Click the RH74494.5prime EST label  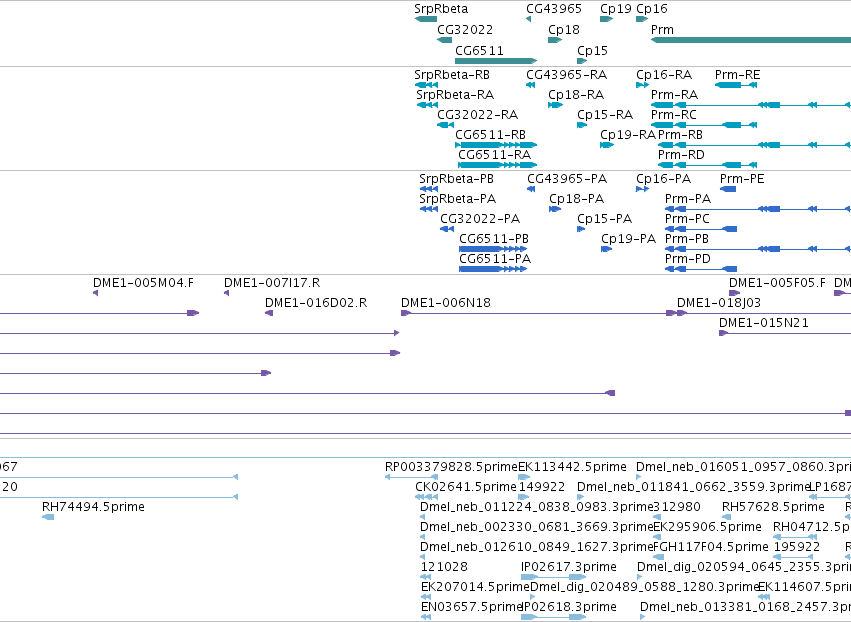tap(93, 507)
